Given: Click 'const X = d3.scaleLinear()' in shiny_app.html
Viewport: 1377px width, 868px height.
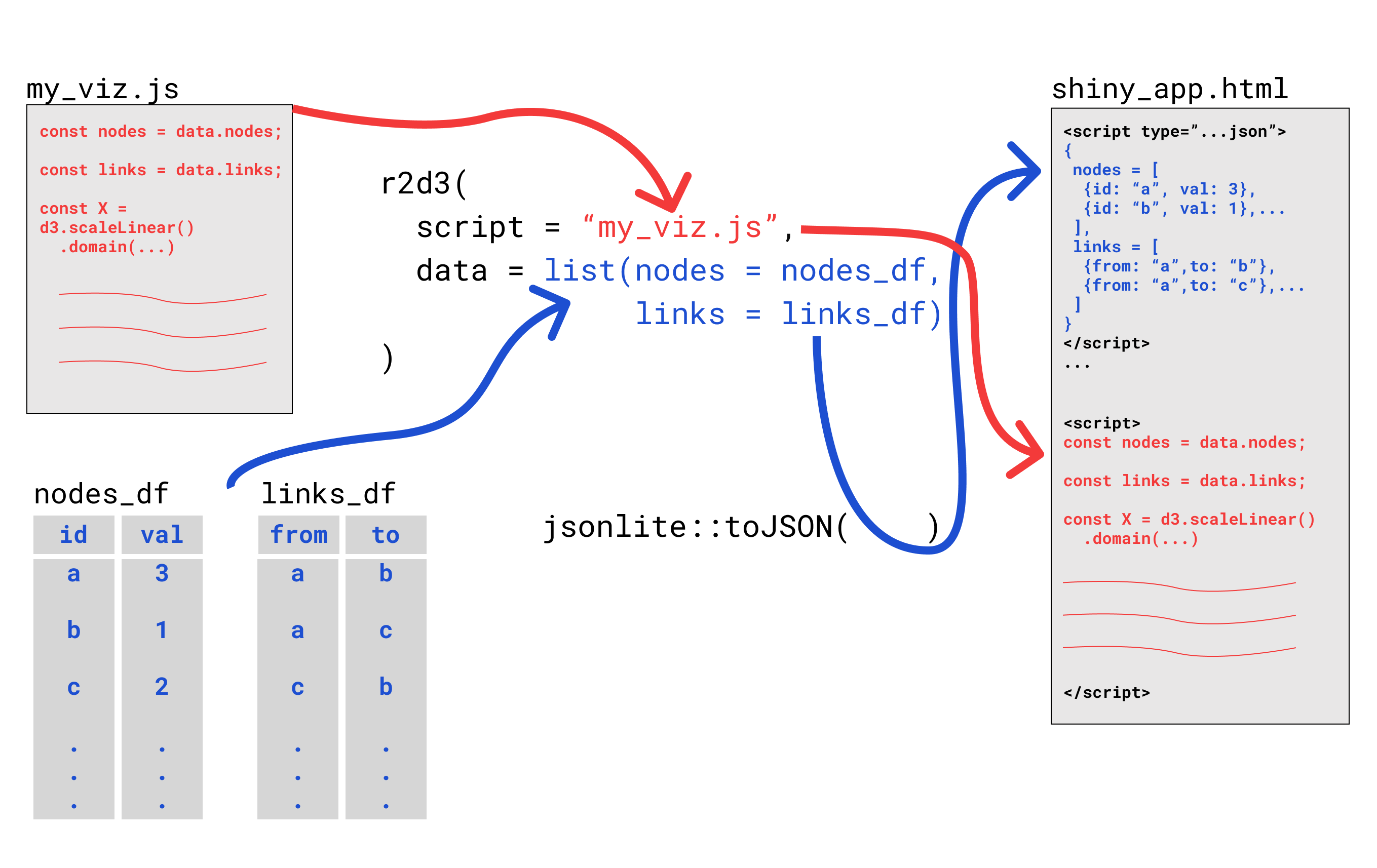Looking at the screenshot, I should click(x=1189, y=520).
